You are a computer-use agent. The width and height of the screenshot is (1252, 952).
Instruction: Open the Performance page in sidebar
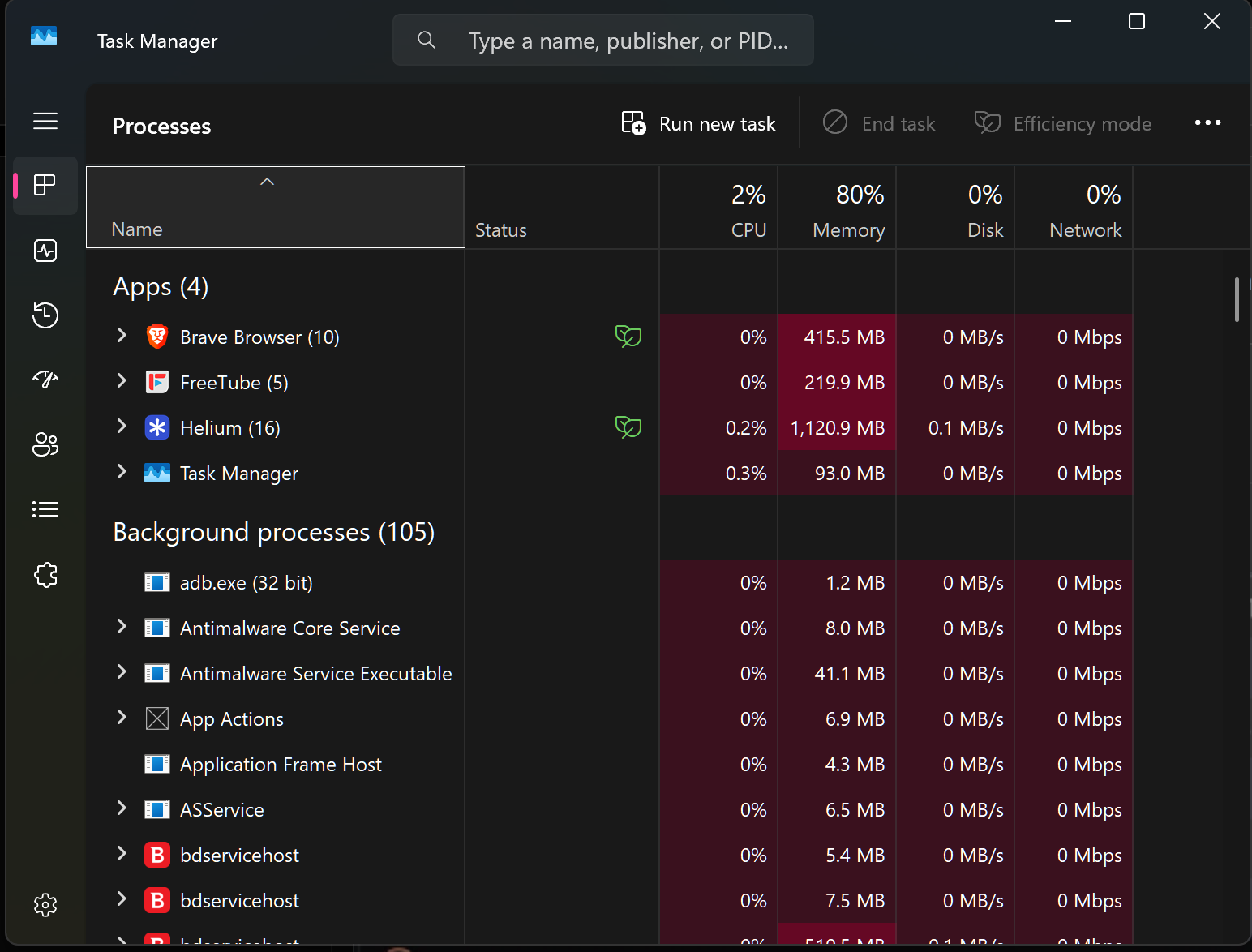point(45,251)
